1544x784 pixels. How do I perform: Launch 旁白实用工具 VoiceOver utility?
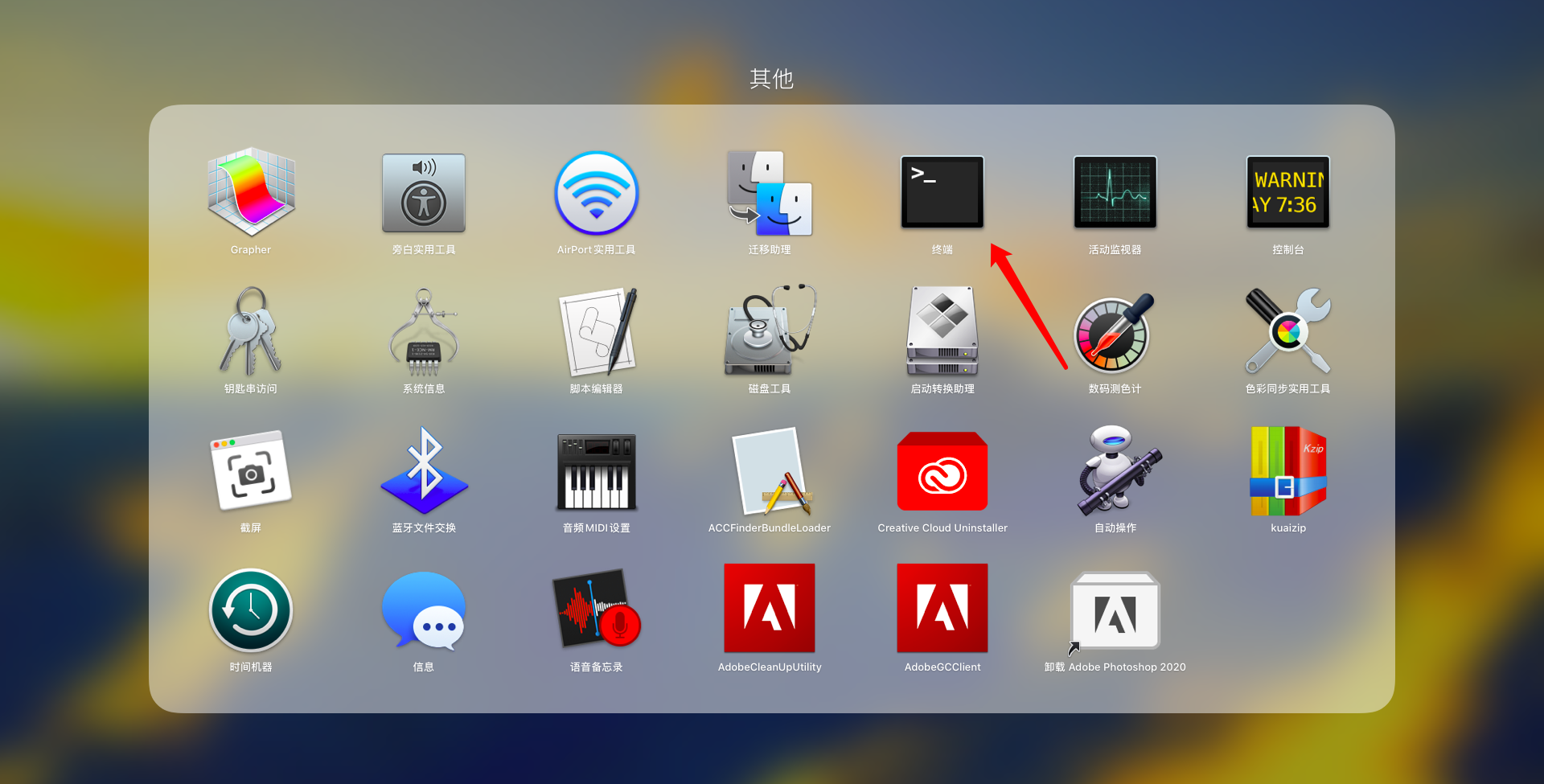tap(424, 193)
